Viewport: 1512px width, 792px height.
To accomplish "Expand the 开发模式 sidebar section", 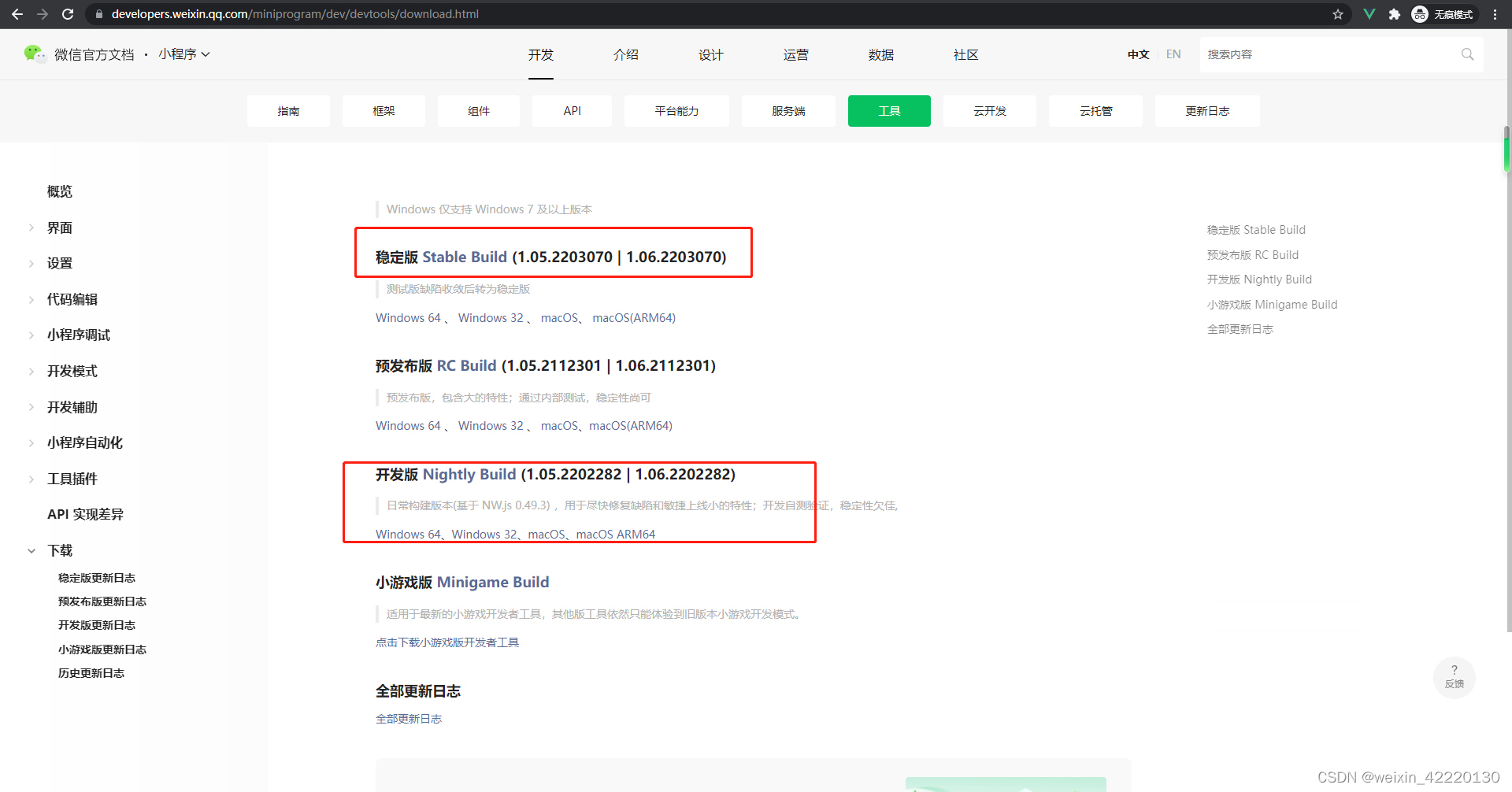I will 31,371.
